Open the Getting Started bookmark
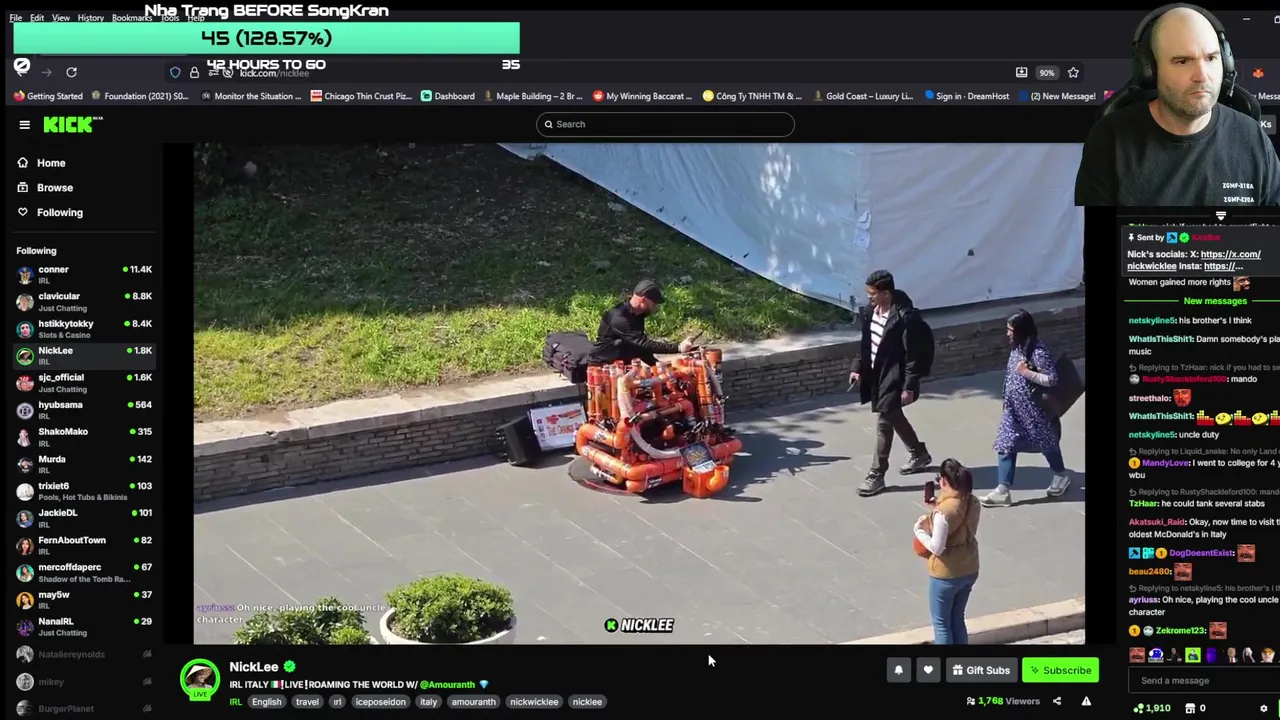The image size is (1280, 720). point(48,96)
